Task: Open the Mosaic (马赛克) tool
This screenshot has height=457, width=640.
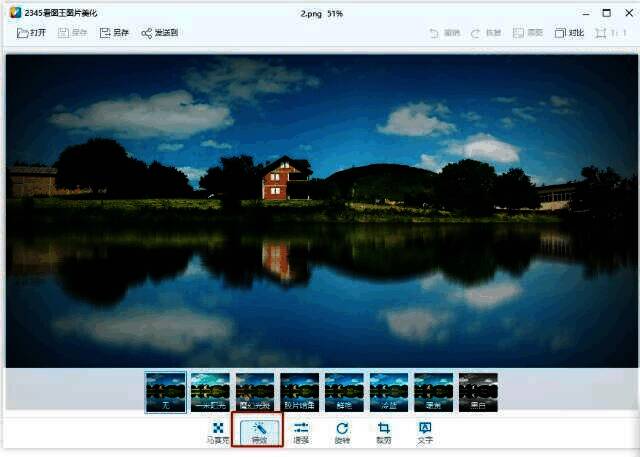Action: point(217,432)
